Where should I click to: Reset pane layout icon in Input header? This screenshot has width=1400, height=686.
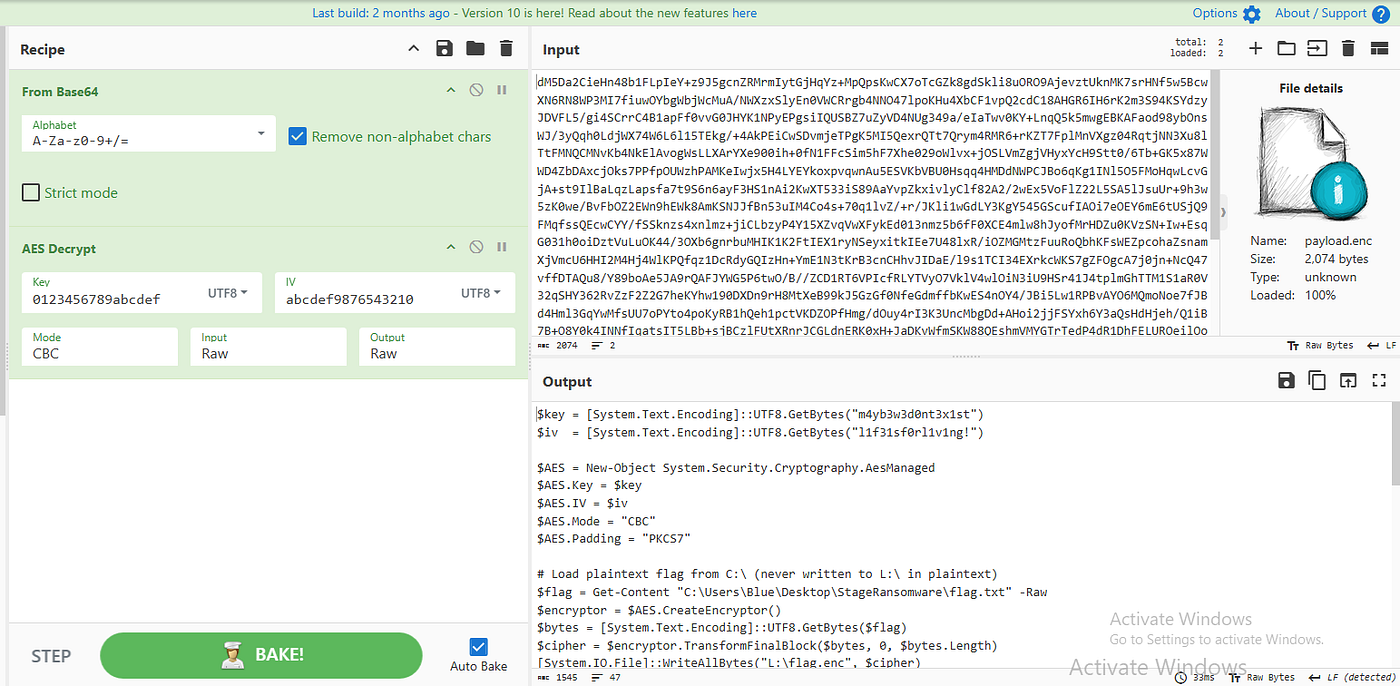(1379, 48)
